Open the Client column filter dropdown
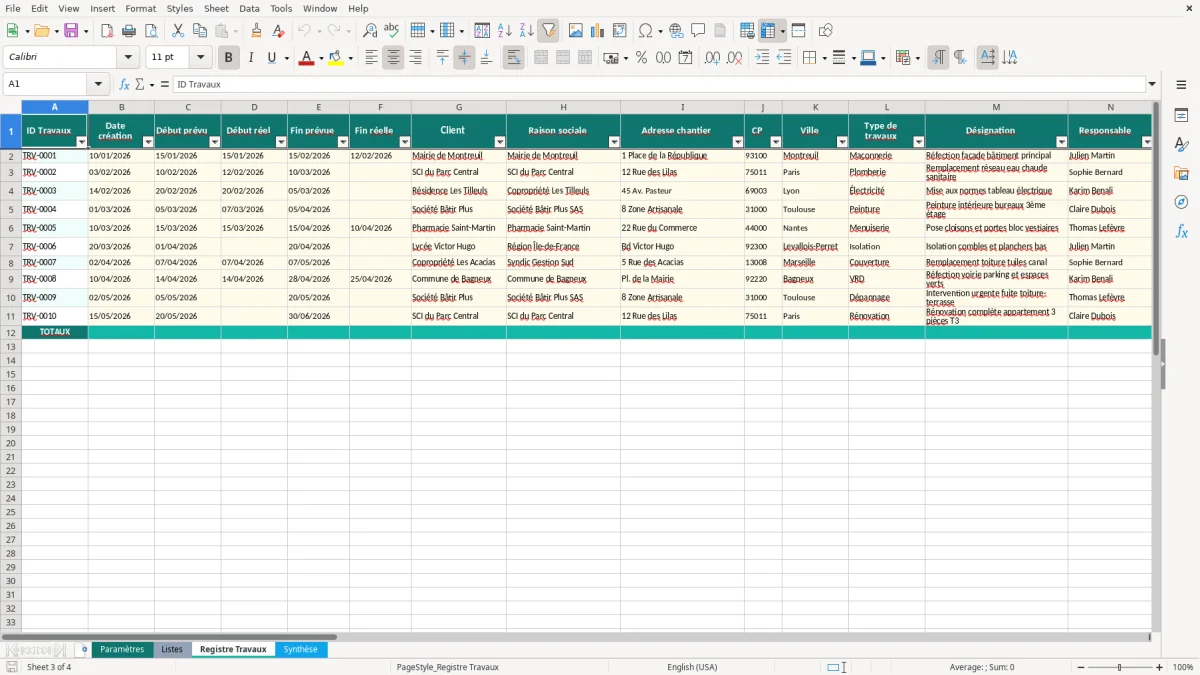This screenshot has width=1200, height=675. (500, 142)
